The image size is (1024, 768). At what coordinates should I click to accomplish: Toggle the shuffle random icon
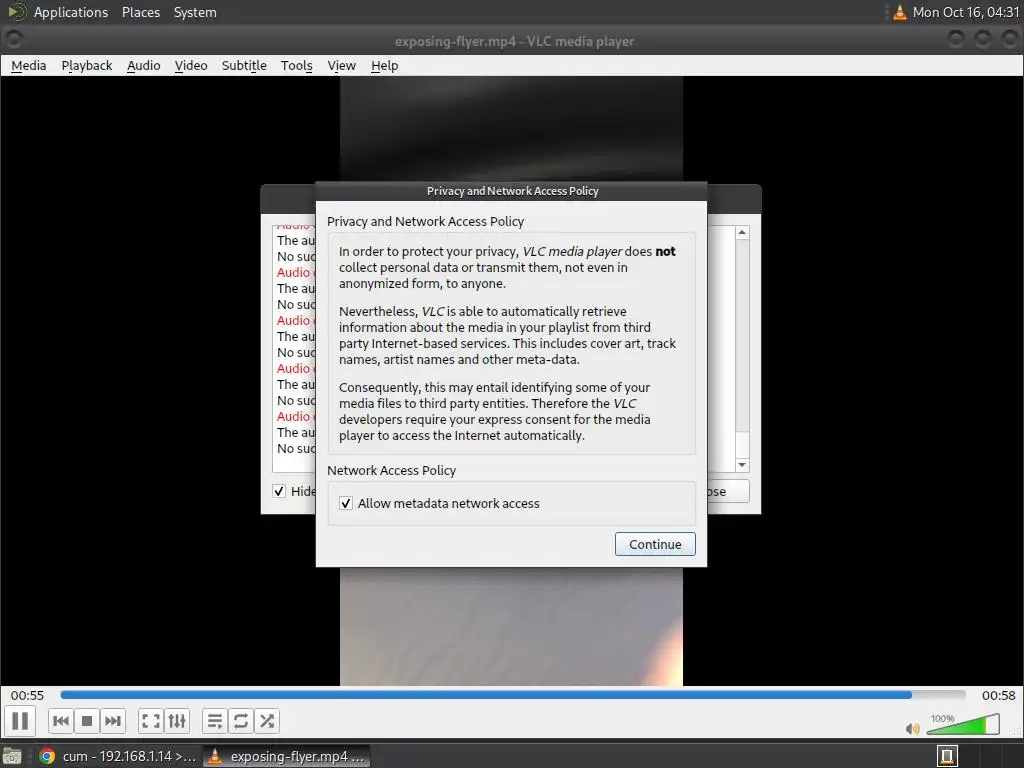(267, 721)
